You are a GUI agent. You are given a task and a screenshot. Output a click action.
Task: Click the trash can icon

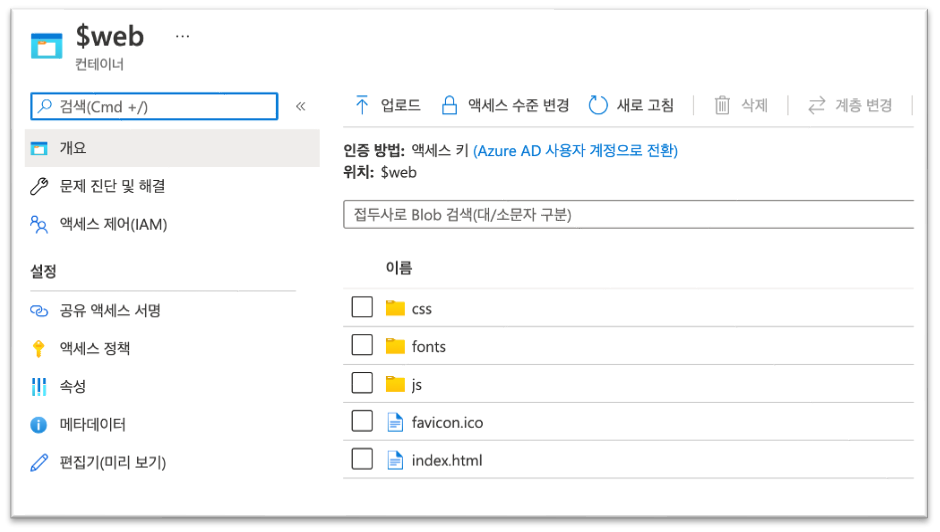(x=722, y=106)
